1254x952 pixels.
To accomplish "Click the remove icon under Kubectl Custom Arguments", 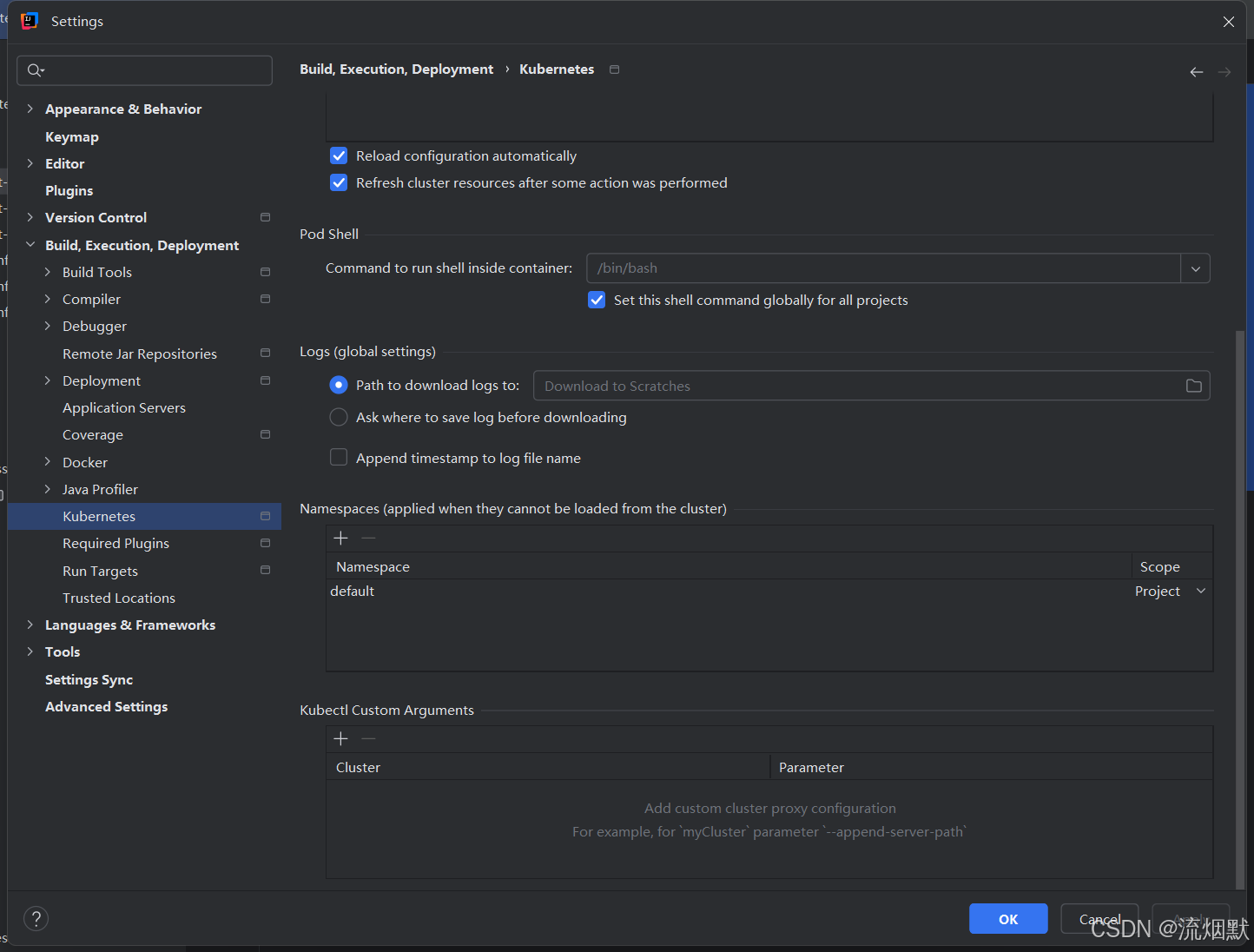I will 368,738.
